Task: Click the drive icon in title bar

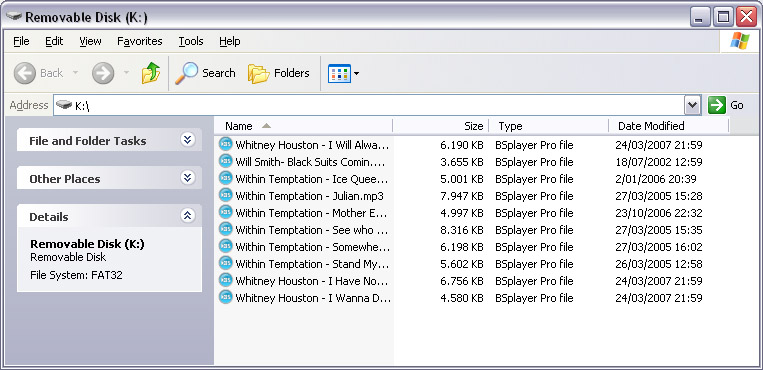Action: (x=14, y=17)
